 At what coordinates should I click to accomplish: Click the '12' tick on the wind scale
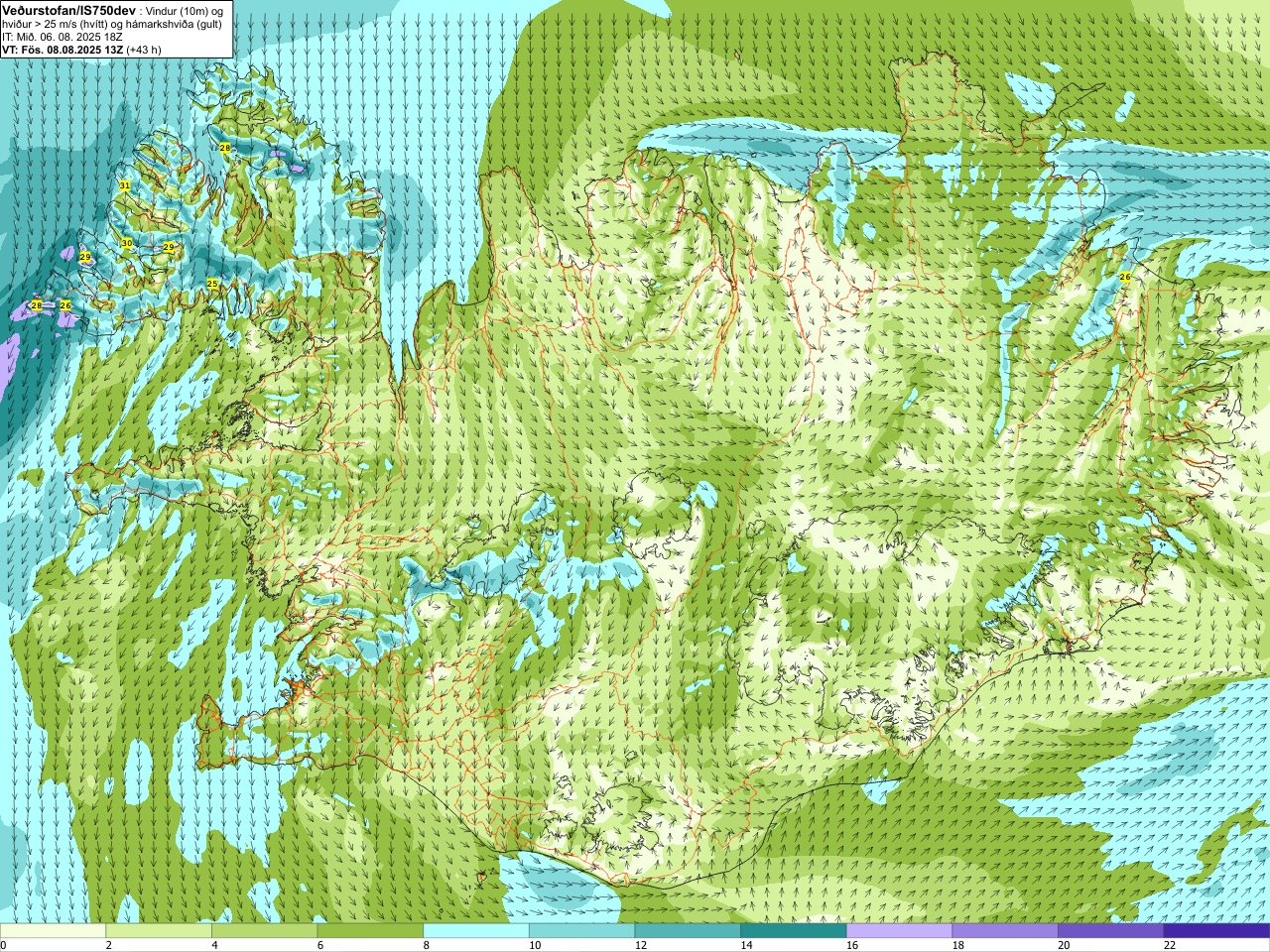[641, 945]
